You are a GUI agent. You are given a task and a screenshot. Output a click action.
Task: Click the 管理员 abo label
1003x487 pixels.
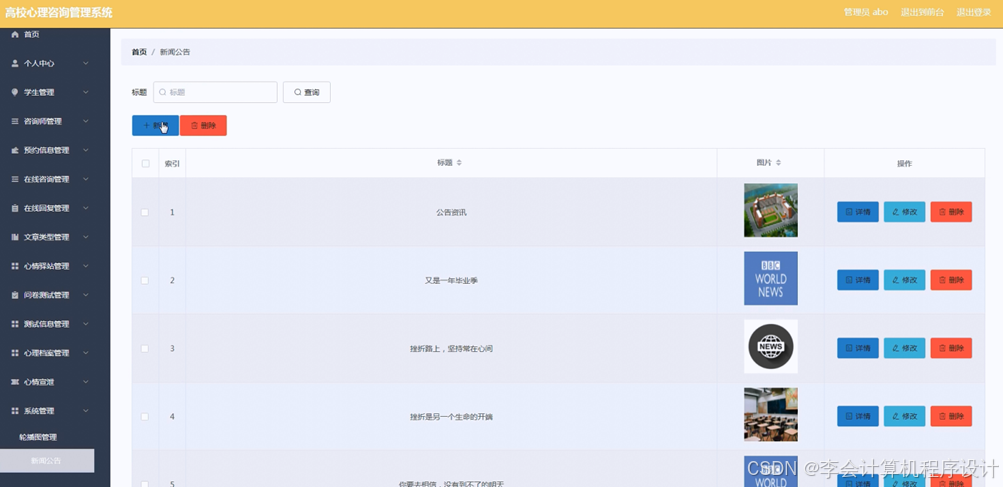click(x=865, y=12)
